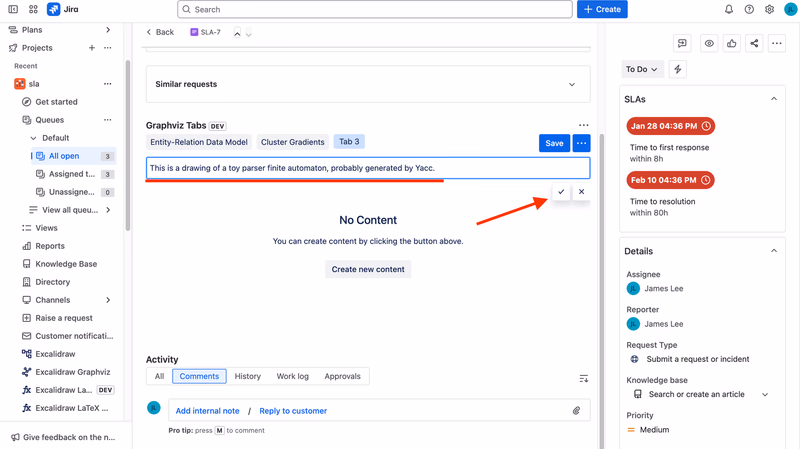Open the settings gear icon

coord(769,9)
